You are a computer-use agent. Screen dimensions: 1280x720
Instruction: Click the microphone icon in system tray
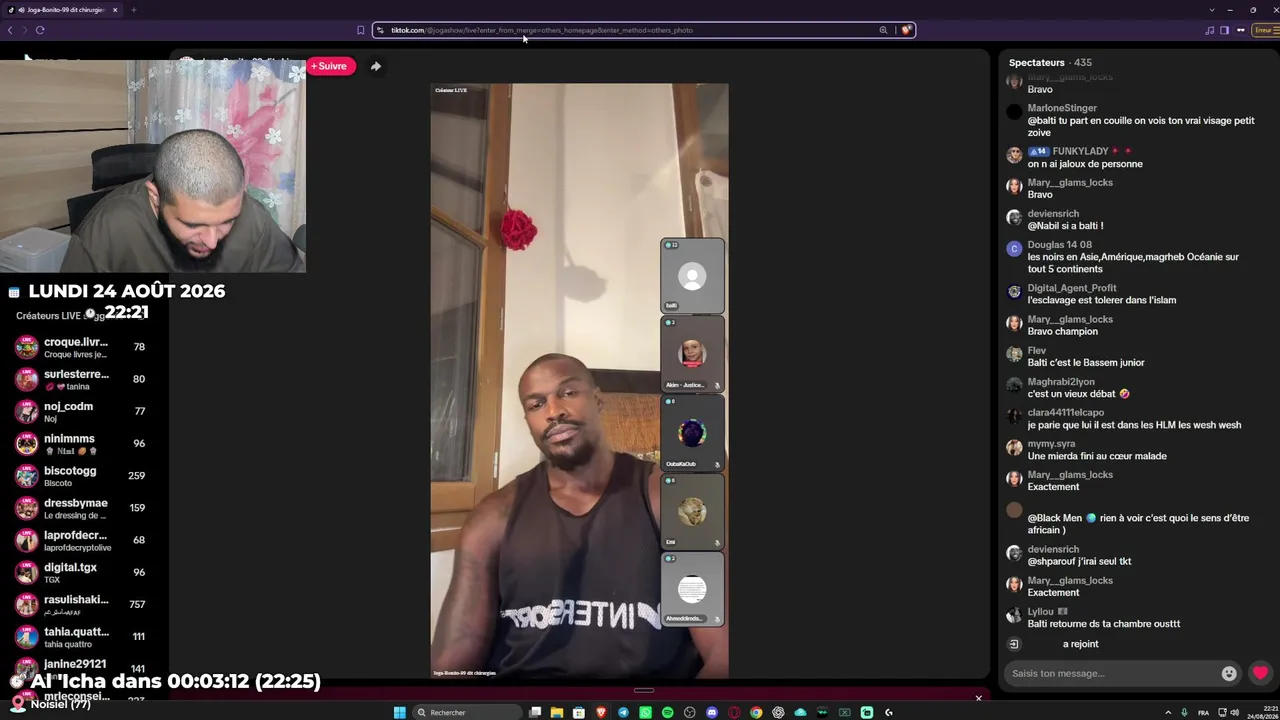pos(1185,712)
